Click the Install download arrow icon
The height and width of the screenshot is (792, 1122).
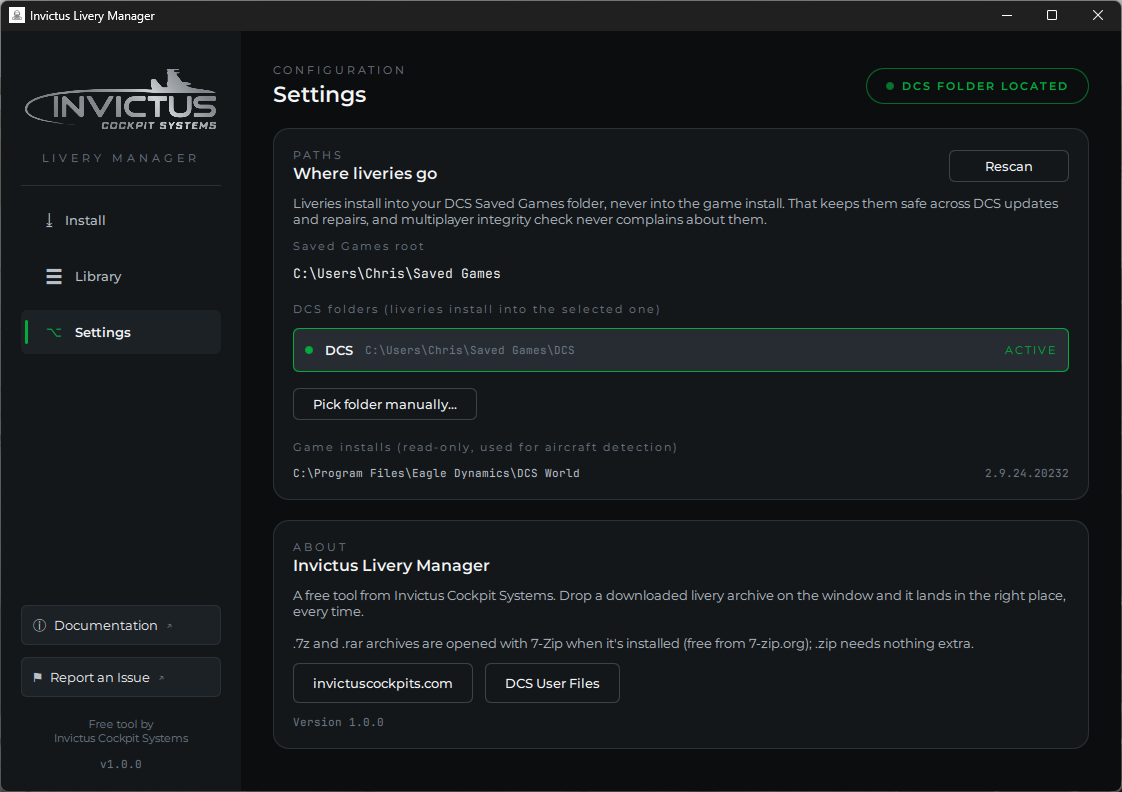coord(49,220)
